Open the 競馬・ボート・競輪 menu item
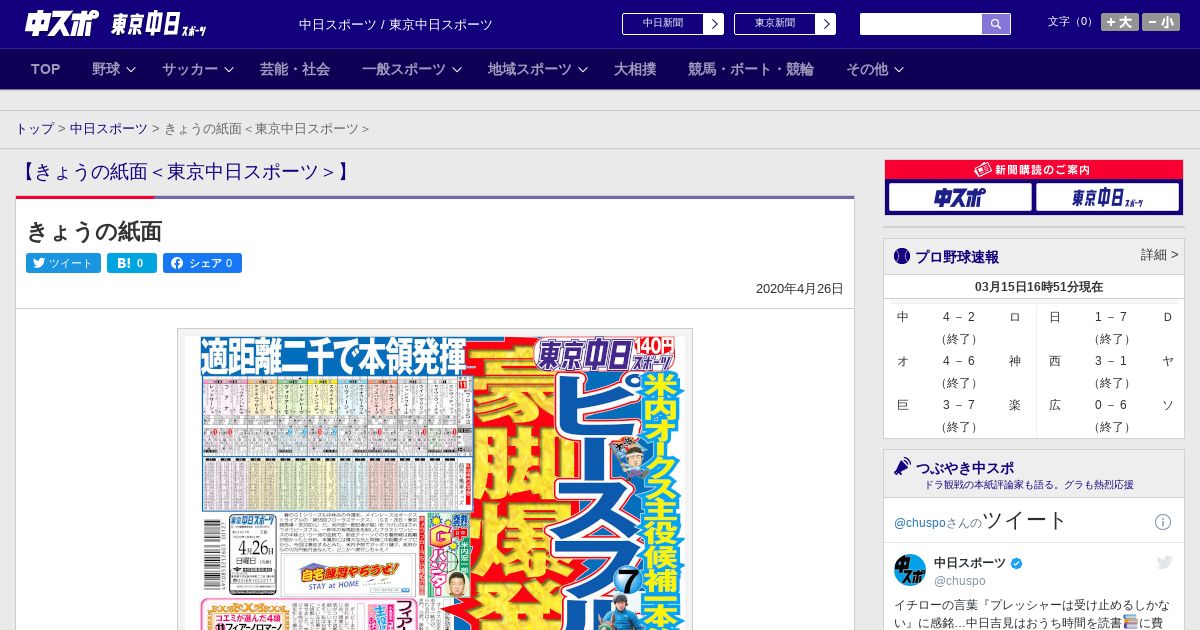Viewport: 1200px width, 630px height. tap(751, 69)
